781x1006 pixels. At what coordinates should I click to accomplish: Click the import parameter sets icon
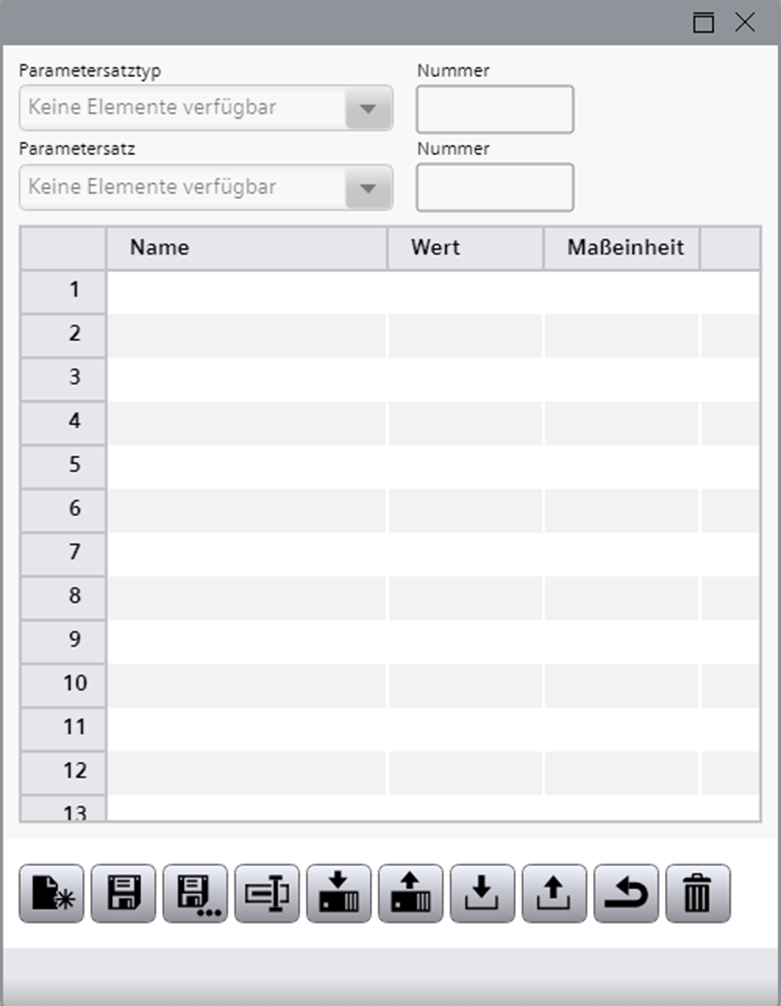click(483, 893)
